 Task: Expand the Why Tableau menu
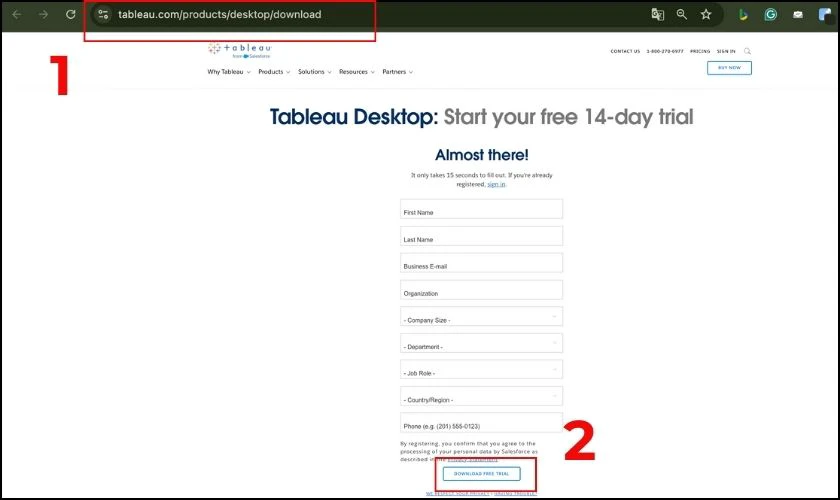[229, 72]
